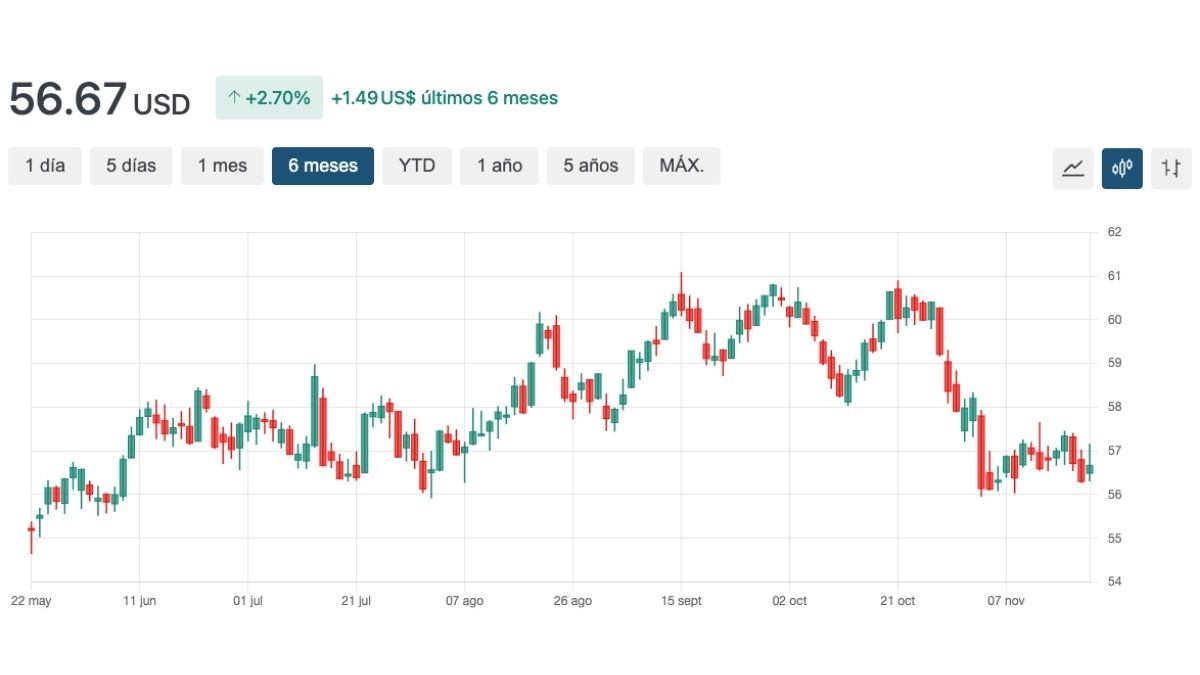Click the "22 may" axis date label
Image resolution: width=1200 pixels, height=675 pixels.
[33, 600]
